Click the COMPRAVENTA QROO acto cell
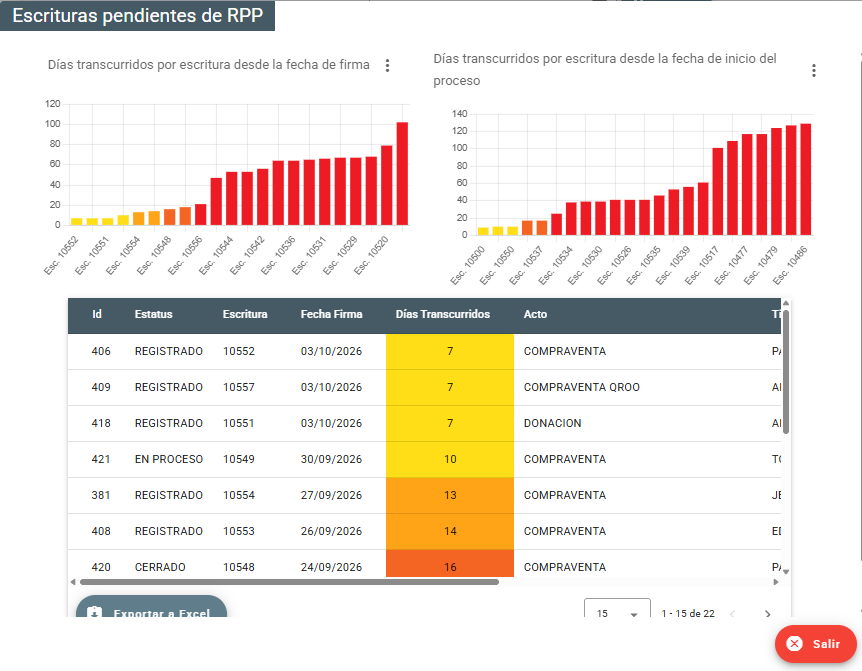The height and width of the screenshot is (671, 862). 582,387
